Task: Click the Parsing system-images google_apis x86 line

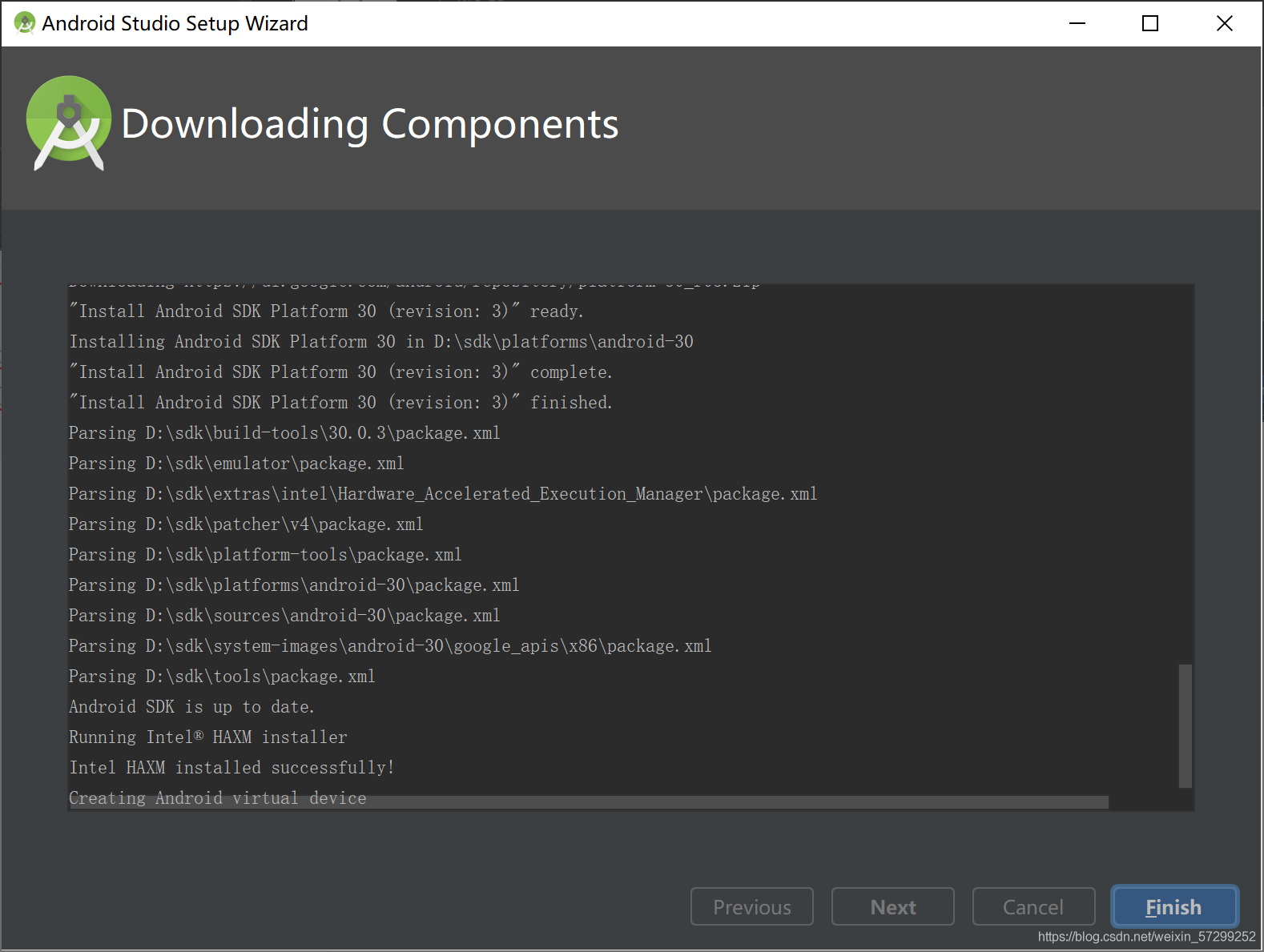Action: click(390, 645)
